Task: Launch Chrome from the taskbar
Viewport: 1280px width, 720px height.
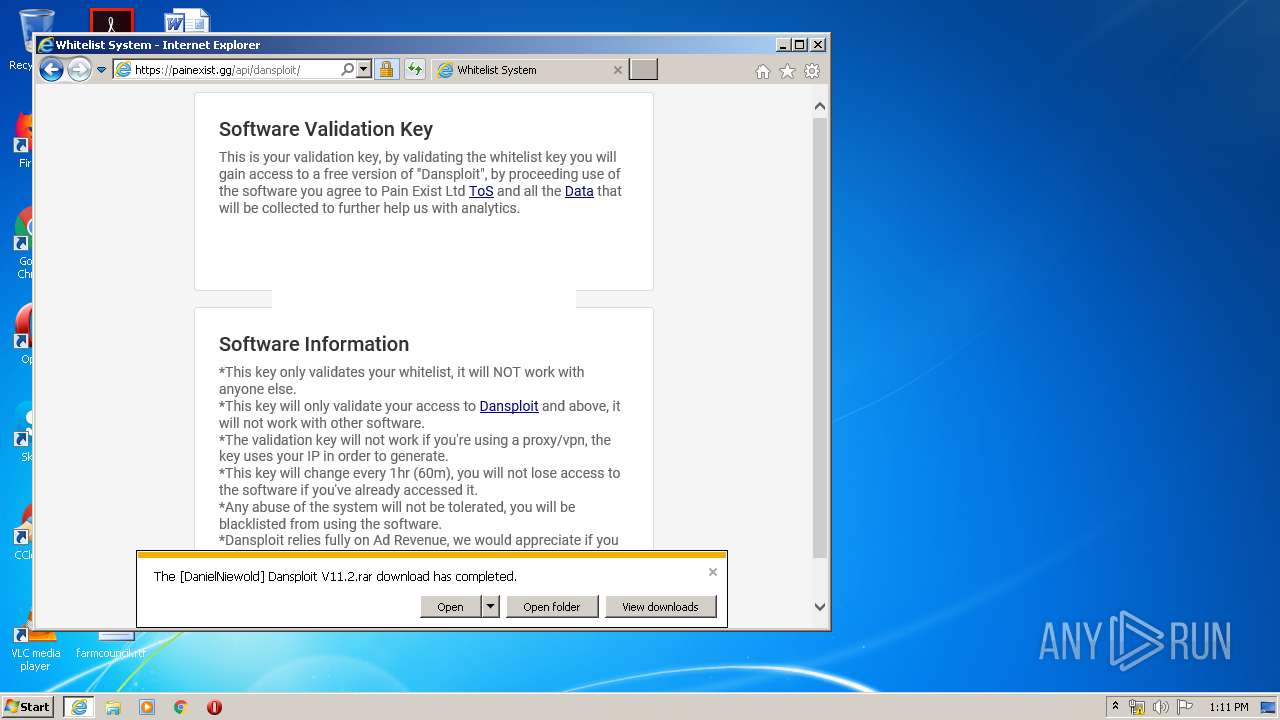Action: coord(181,707)
